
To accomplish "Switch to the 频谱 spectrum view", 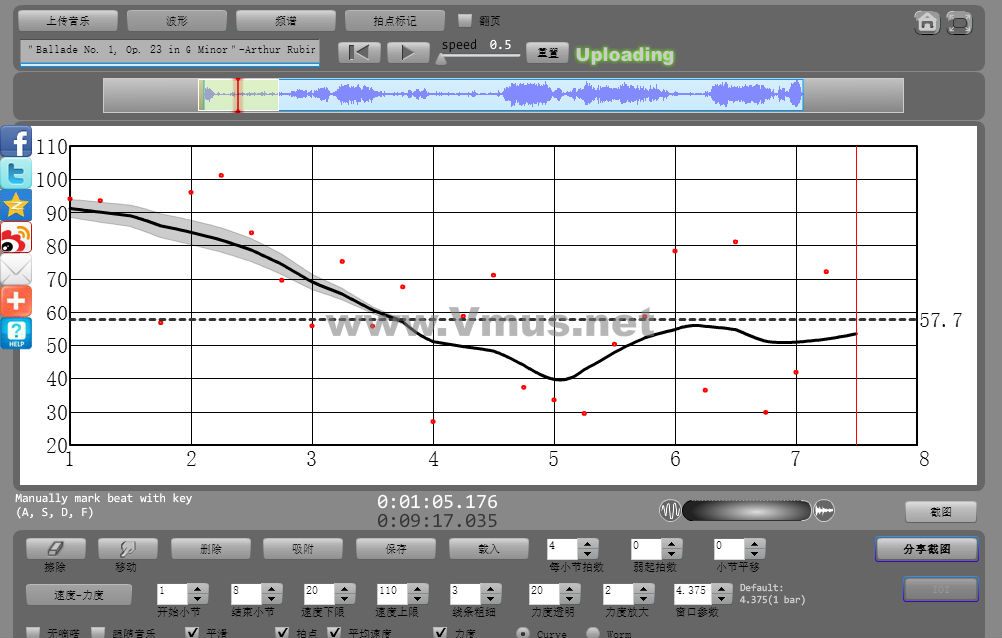I will click(x=285, y=20).
